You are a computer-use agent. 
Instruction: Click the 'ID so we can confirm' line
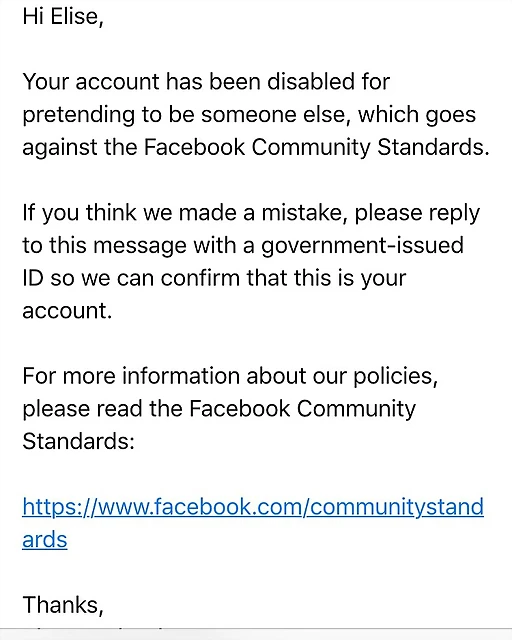pyautogui.click(x=214, y=278)
